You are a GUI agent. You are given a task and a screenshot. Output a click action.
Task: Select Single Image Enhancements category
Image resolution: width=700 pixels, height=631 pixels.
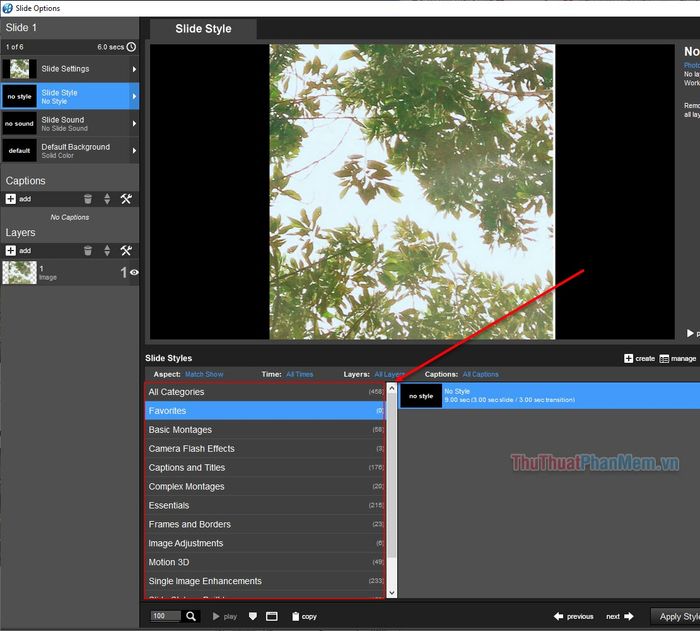pyautogui.click(x=265, y=581)
